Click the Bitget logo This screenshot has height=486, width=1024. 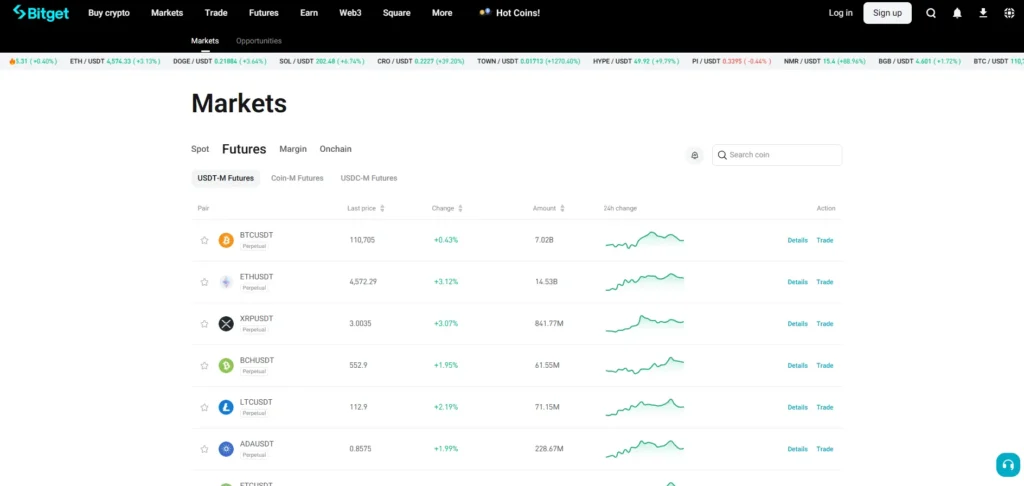pos(40,13)
